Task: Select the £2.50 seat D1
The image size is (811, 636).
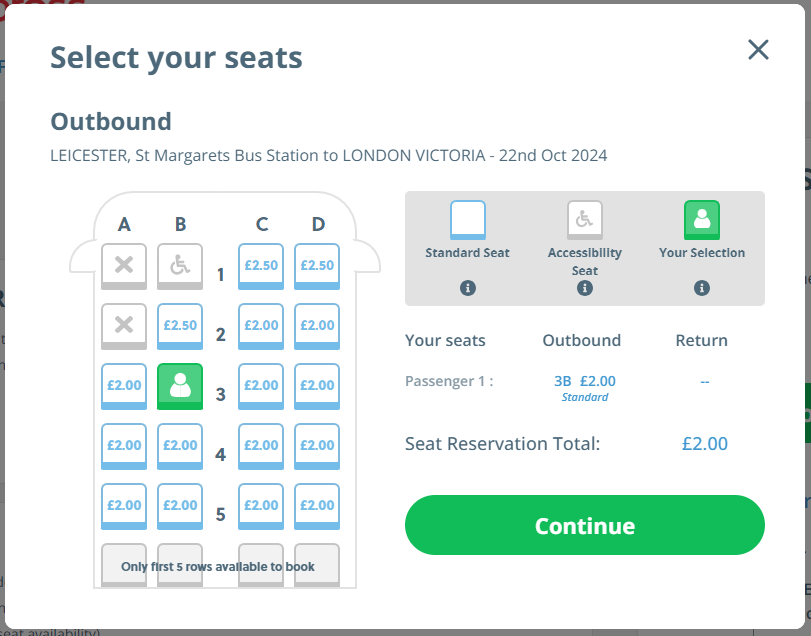Action: pyautogui.click(x=316, y=265)
